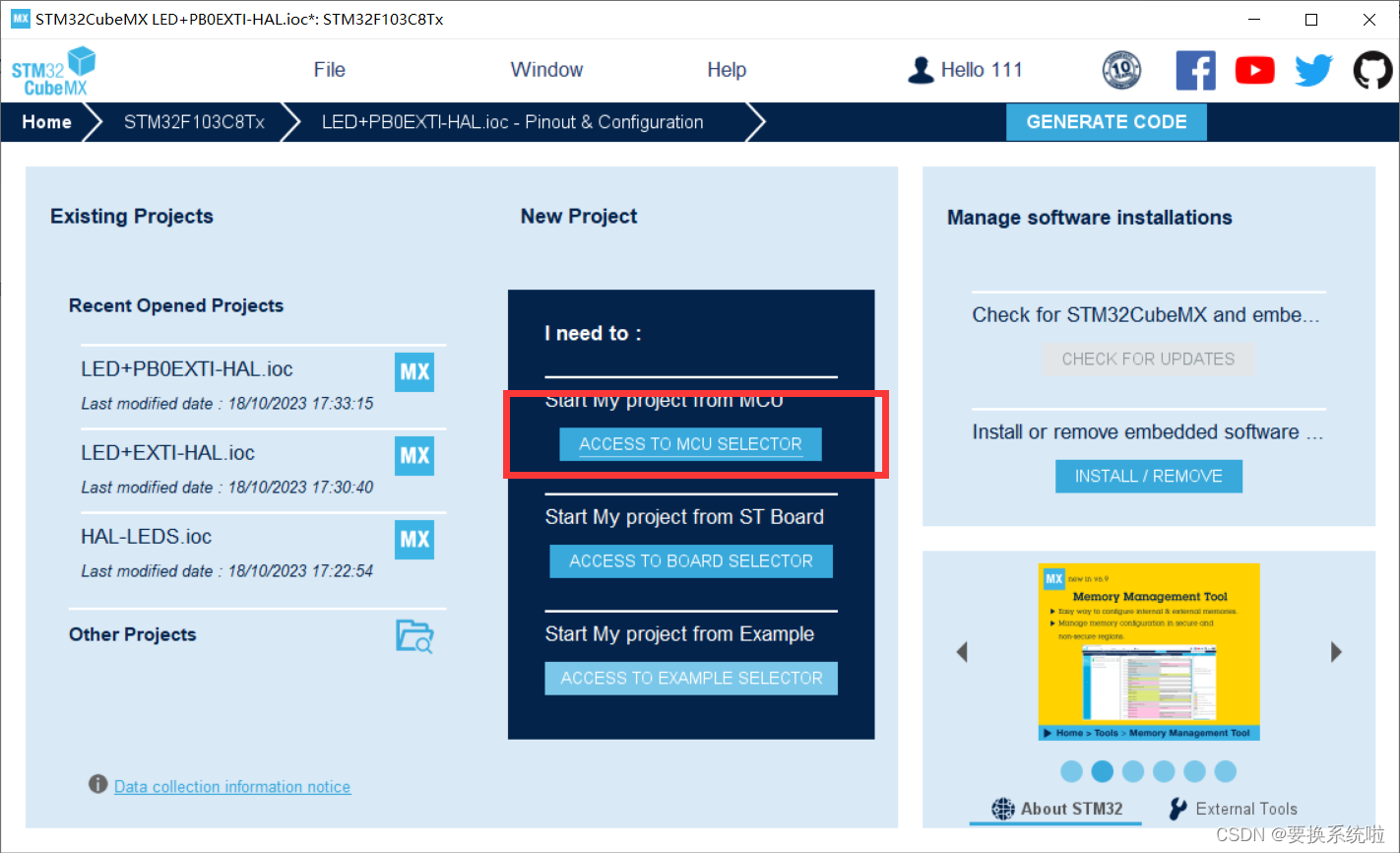
Task: Click 'Check for STM32CubeMX and embe...' text
Action: 1145,315
